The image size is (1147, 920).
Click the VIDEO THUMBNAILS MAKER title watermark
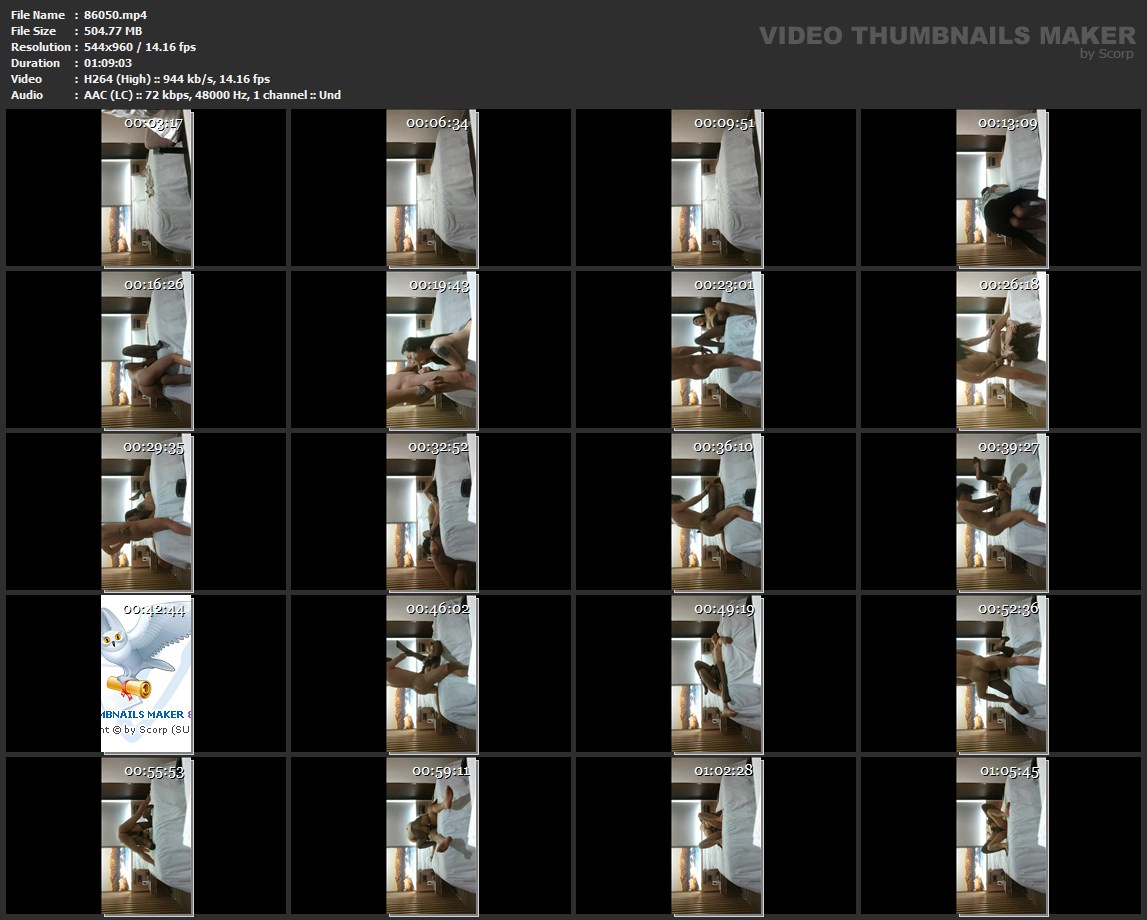[946, 36]
